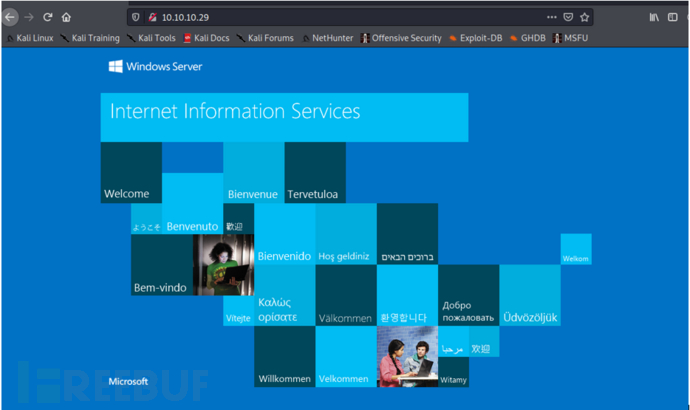690x410 pixels.
Task: Click the forward navigation arrow
Action: click(29, 17)
